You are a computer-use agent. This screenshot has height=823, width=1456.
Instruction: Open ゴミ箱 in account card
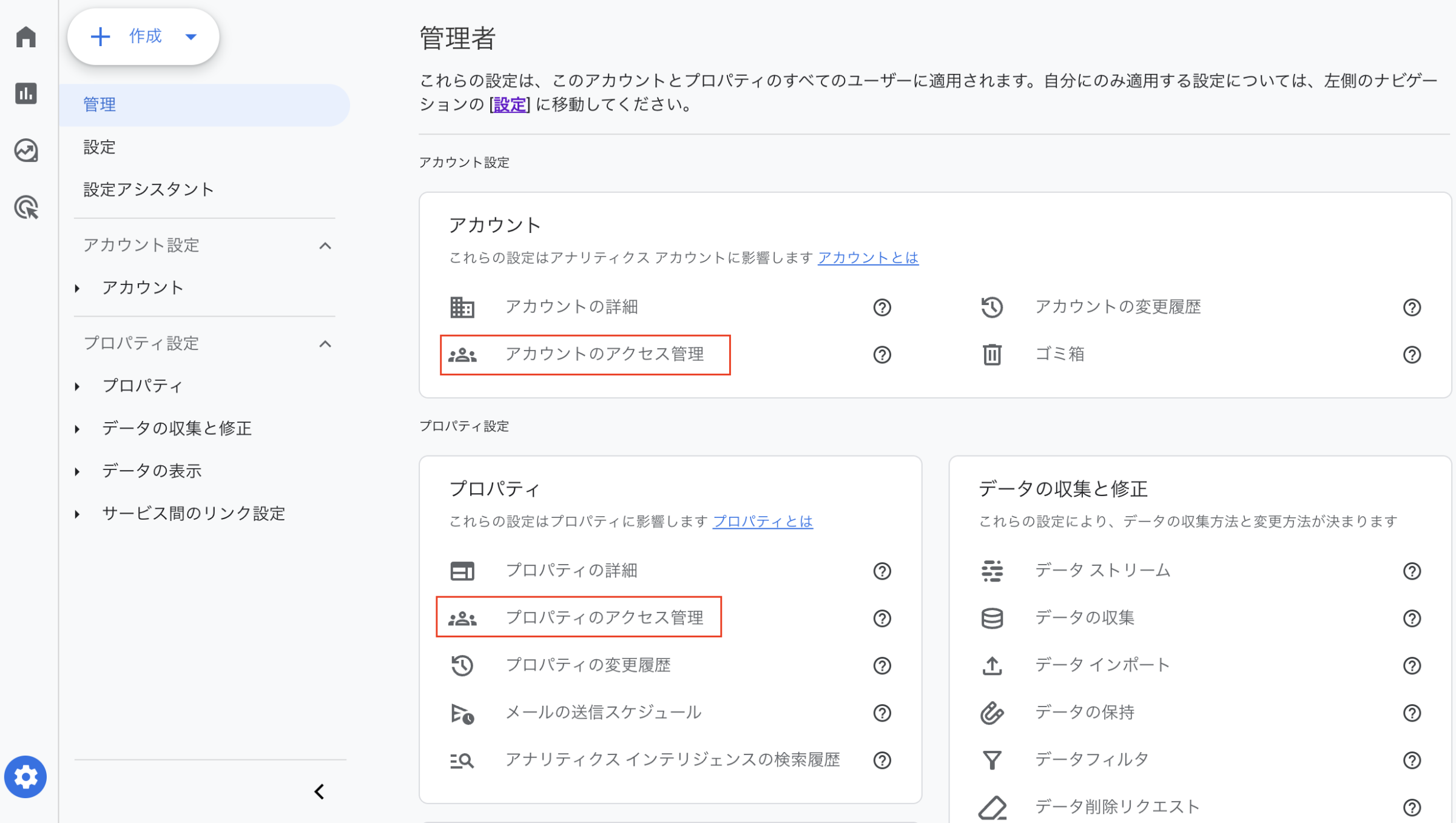pos(1060,354)
